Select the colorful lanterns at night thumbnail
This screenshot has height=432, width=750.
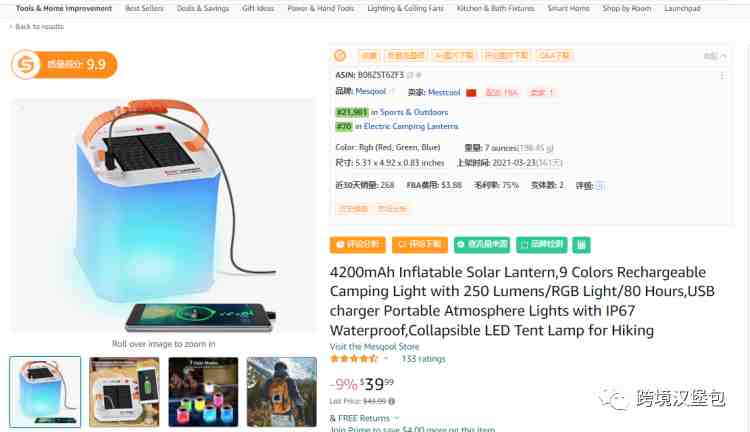tap(203, 392)
